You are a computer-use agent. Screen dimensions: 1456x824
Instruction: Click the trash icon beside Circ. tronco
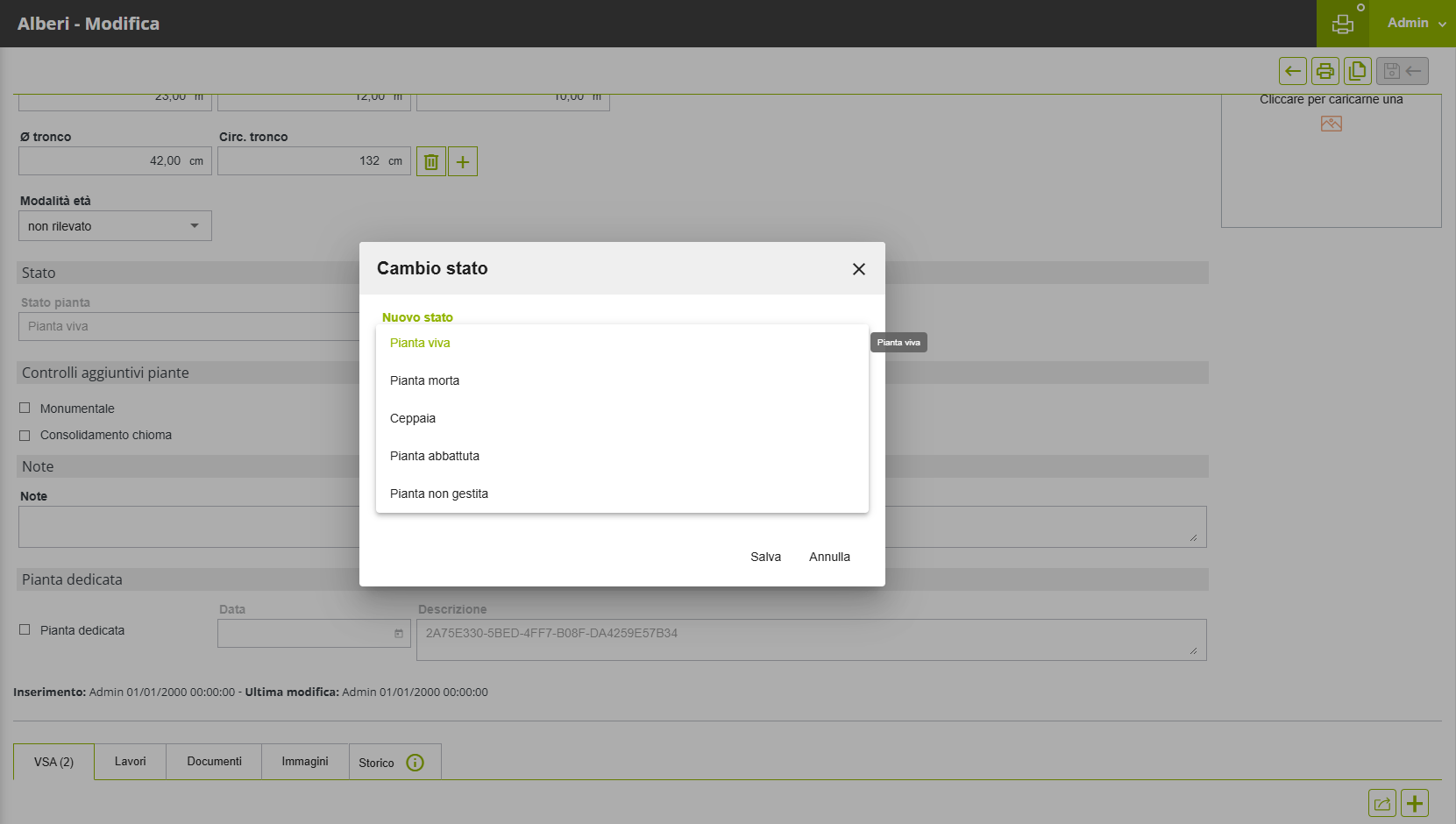pos(431,161)
